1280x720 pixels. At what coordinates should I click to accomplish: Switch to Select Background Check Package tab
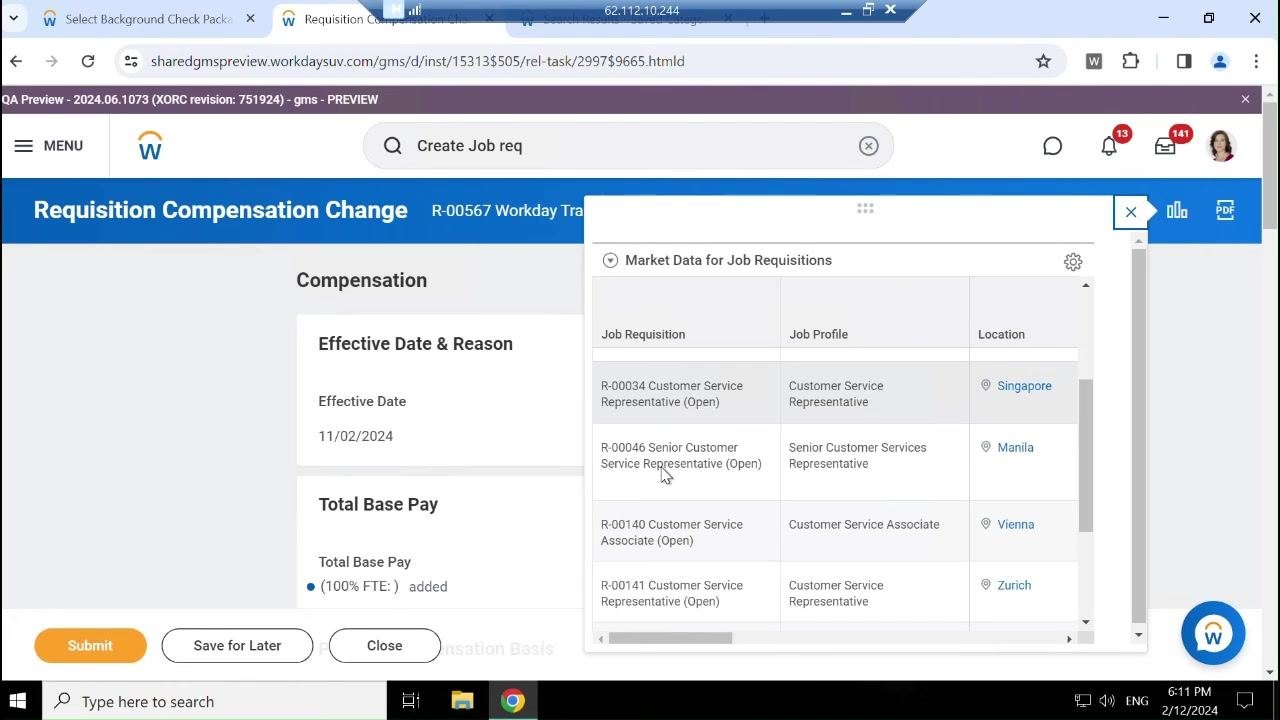pos(149,19)
